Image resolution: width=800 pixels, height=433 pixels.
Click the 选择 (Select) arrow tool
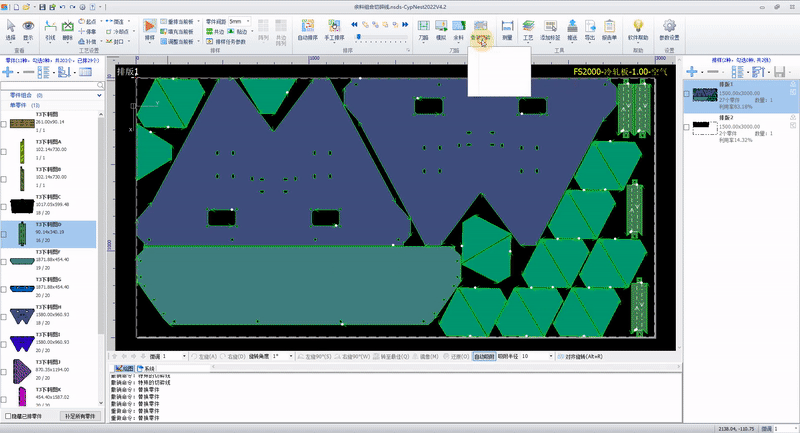10,25
